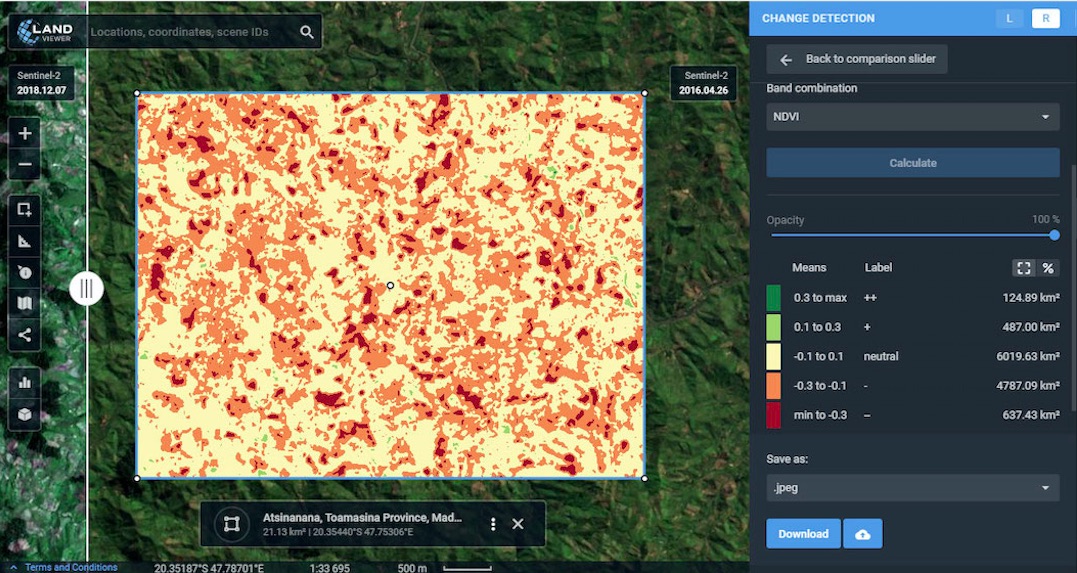The image size is (1077, 573).
Task: Click the area of interest polygon icon
Action: [x=231, y=524]
